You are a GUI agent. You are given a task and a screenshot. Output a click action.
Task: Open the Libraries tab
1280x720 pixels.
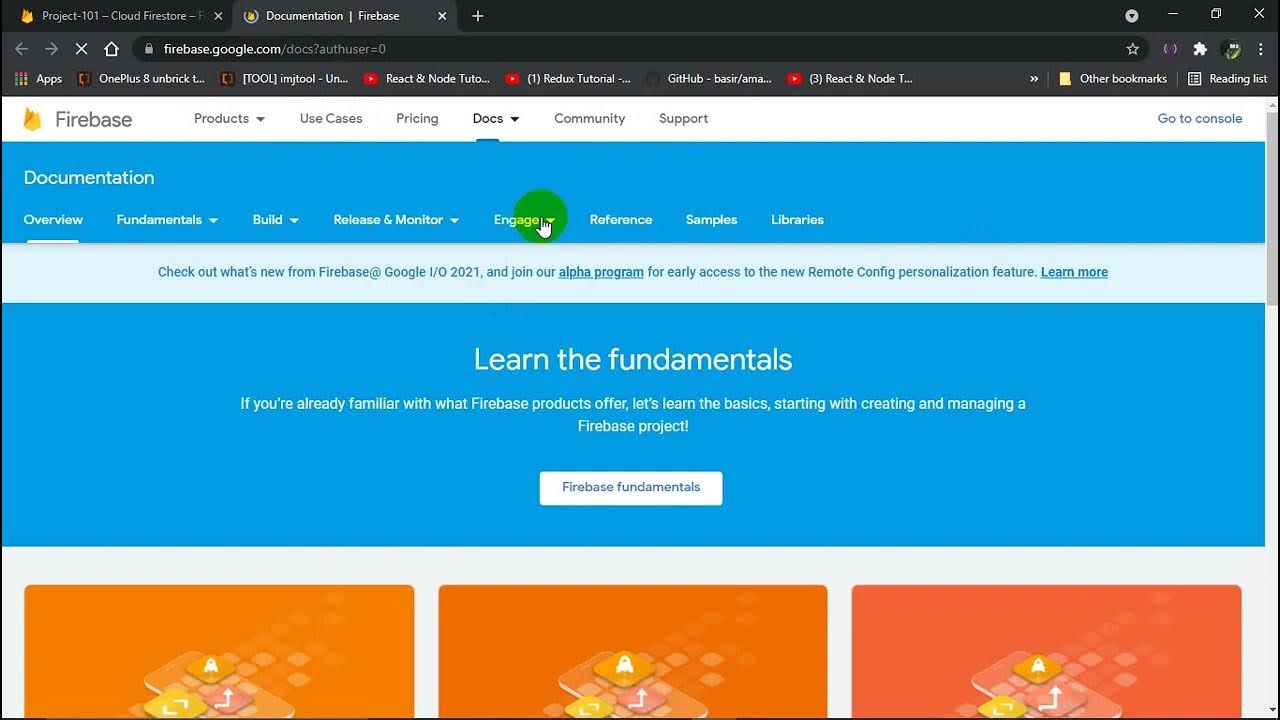click(797, 220)
